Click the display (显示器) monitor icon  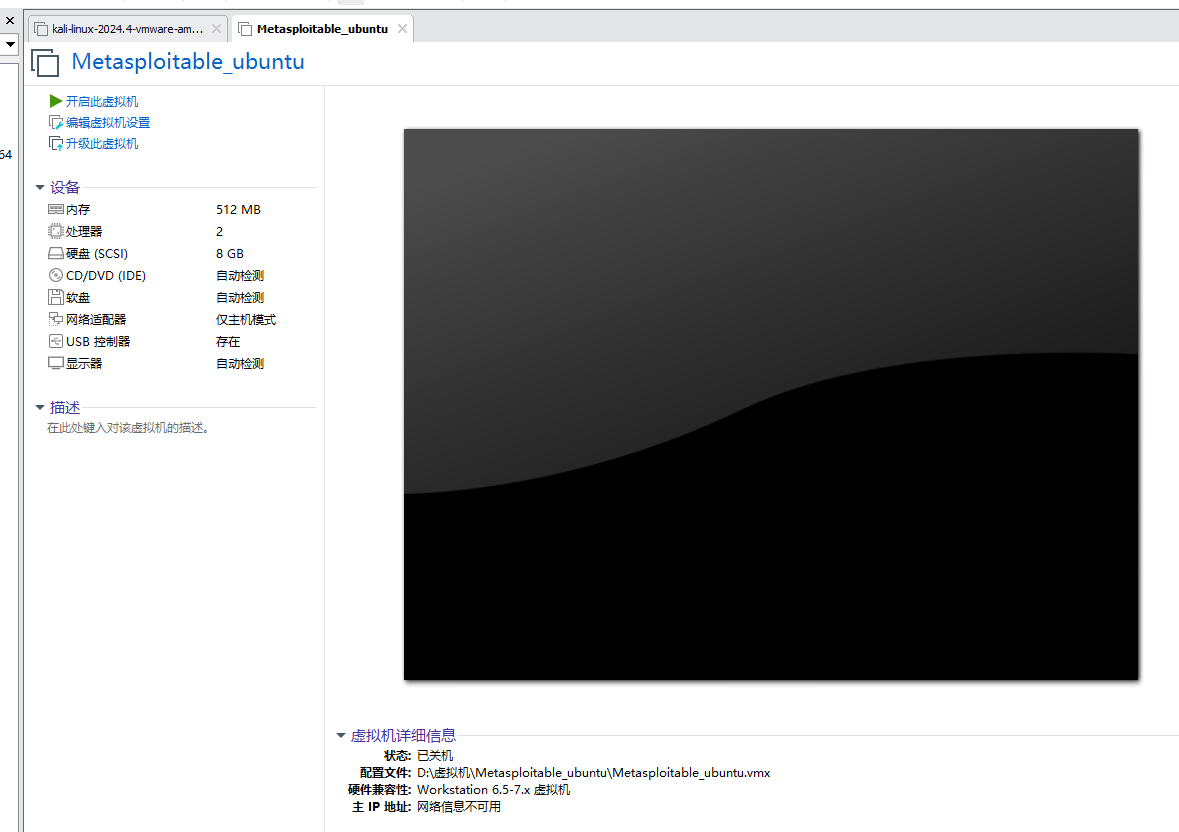click(56, 363)
